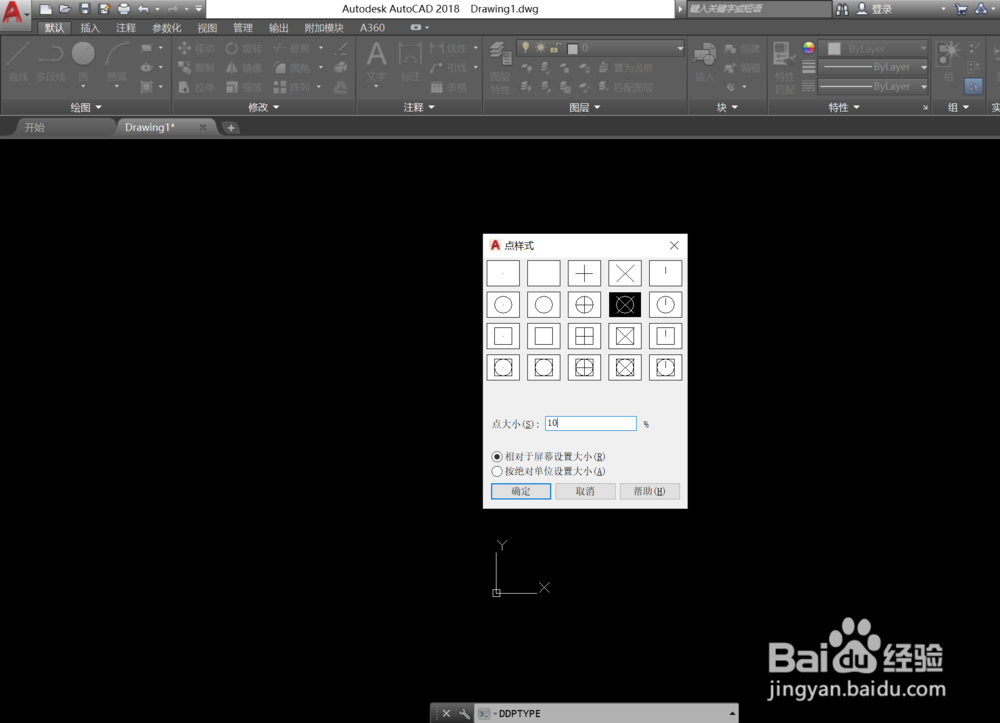Click the new drawing tab plus button
Image resolution: width=1000 pixels, height=723 pixels.
tap(231, 128)
